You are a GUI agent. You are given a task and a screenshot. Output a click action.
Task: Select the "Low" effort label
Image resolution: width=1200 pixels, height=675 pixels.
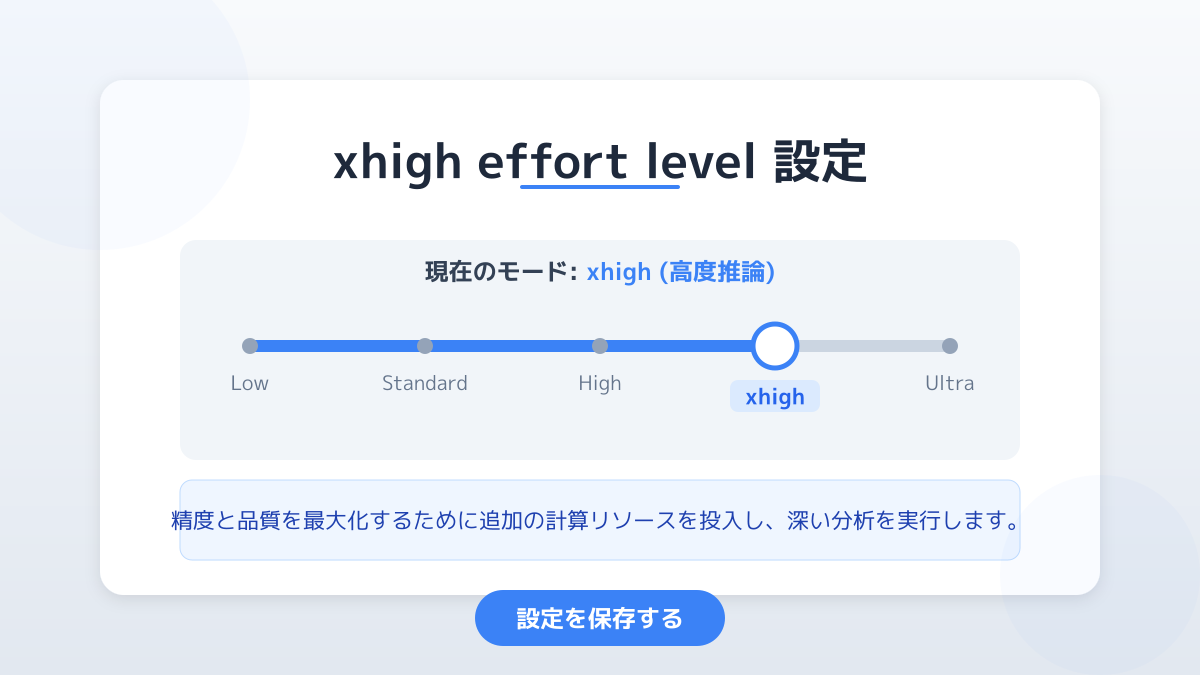[250, 383]
